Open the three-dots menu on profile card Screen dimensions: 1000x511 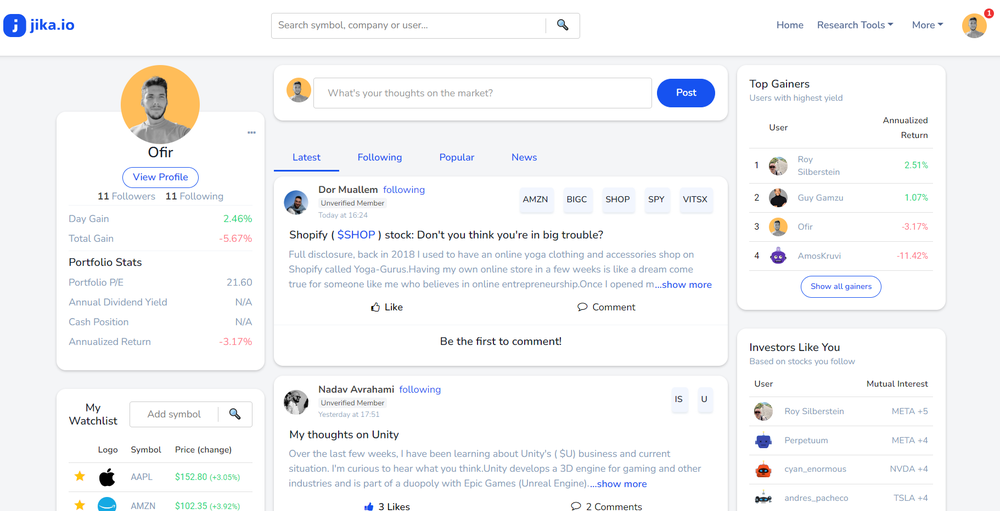251,133
